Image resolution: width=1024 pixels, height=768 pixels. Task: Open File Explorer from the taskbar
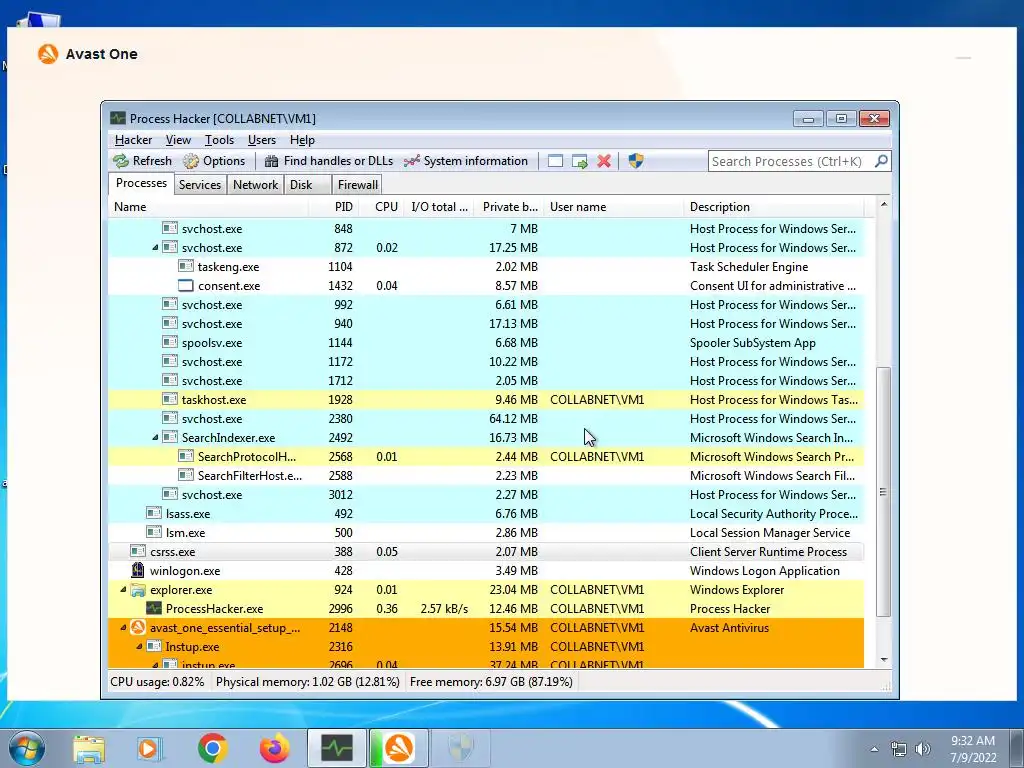point(89,748)
